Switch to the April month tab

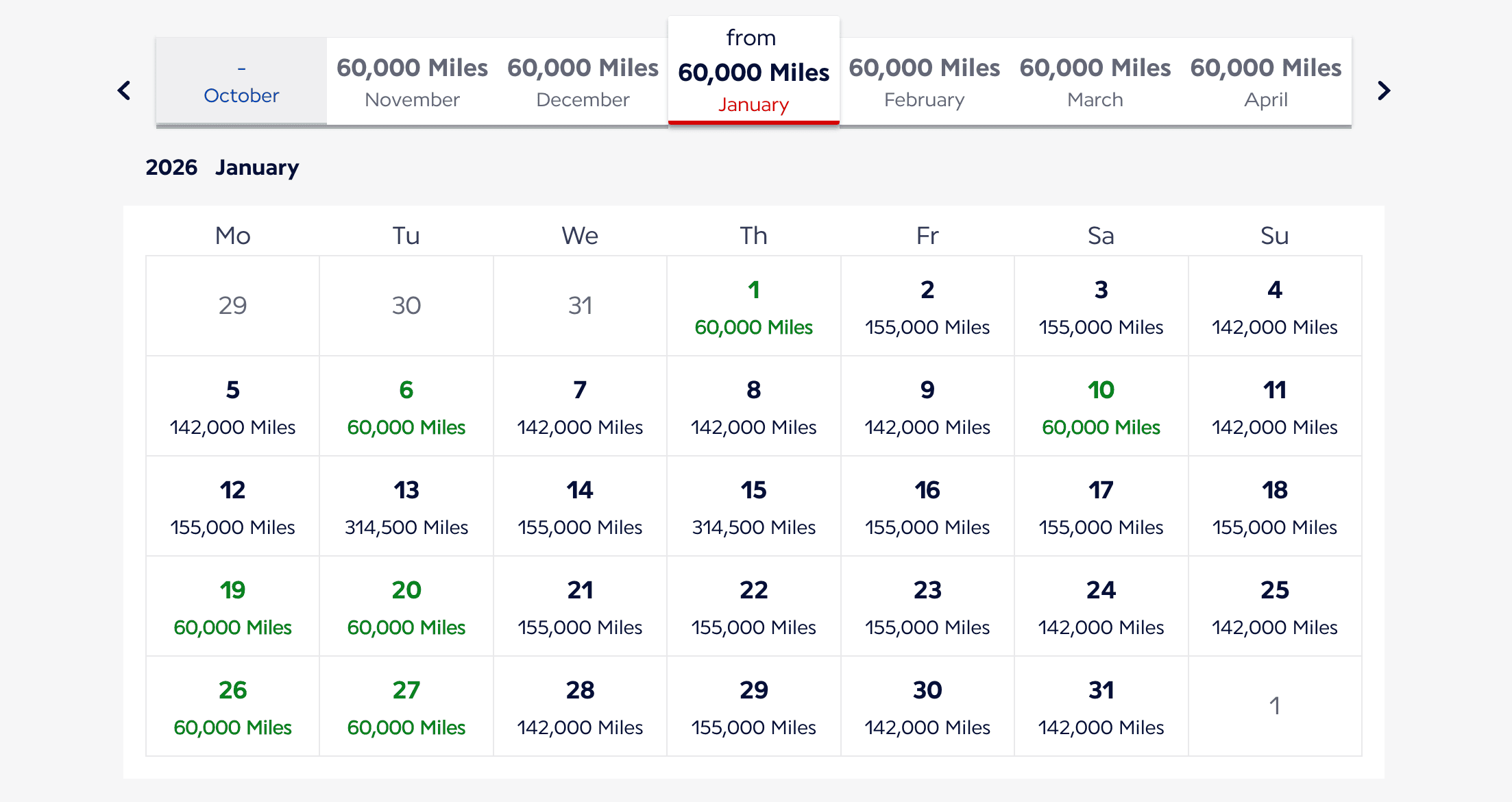click(x=1265, y=81)
